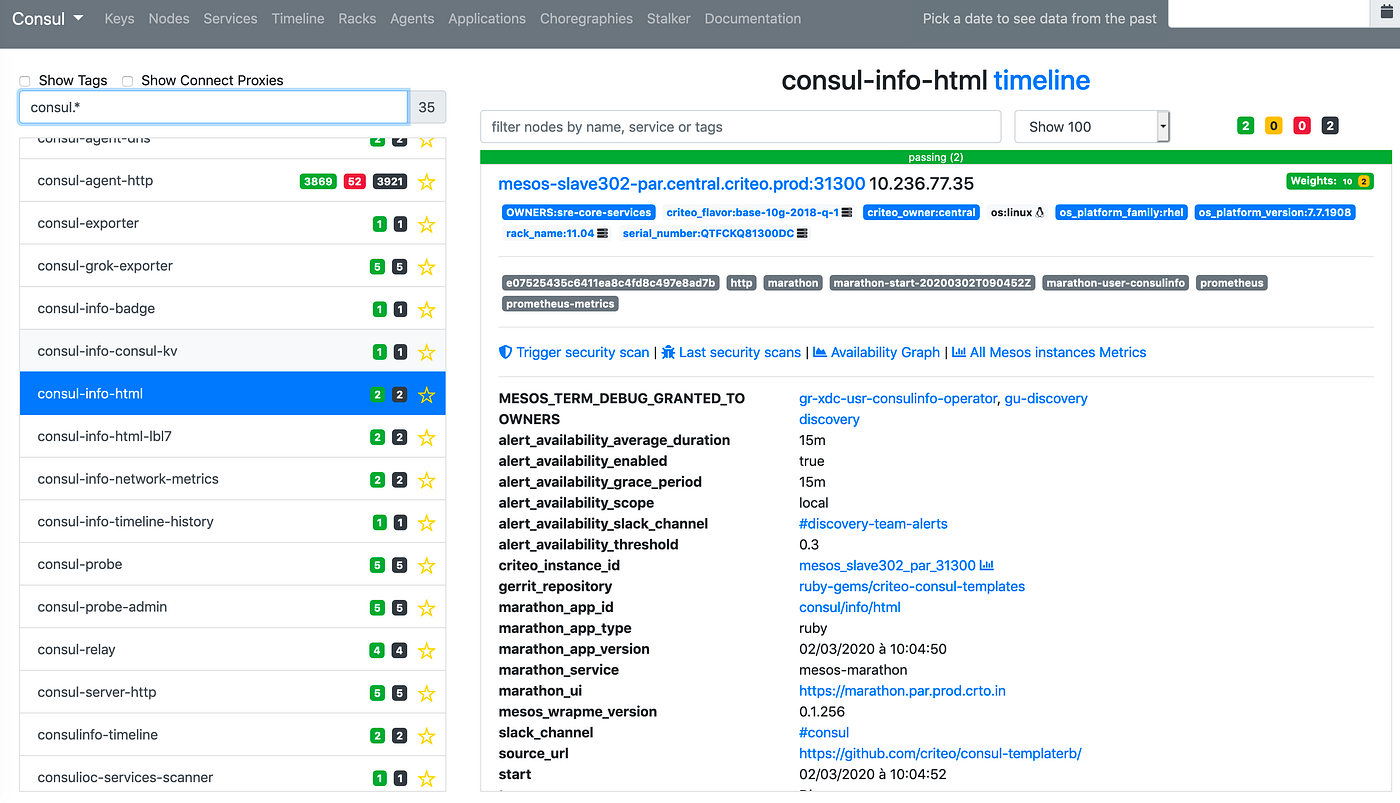Enable the Show Connect Proxies checkbox
This screenshot has height=803, width=1400.
coord(127,80)
